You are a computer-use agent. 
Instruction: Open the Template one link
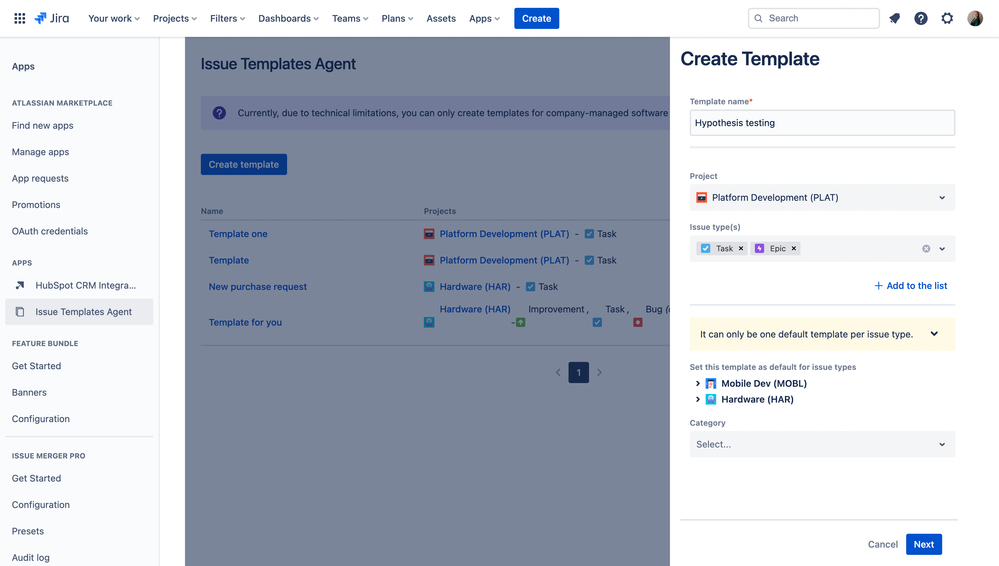click(238, 234)
